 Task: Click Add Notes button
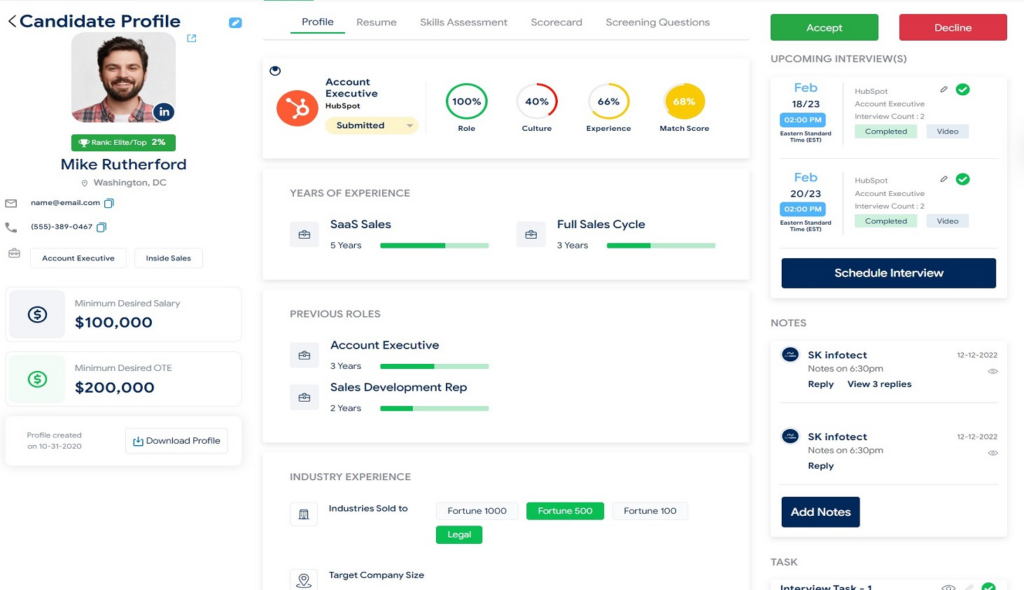point(820,512)
